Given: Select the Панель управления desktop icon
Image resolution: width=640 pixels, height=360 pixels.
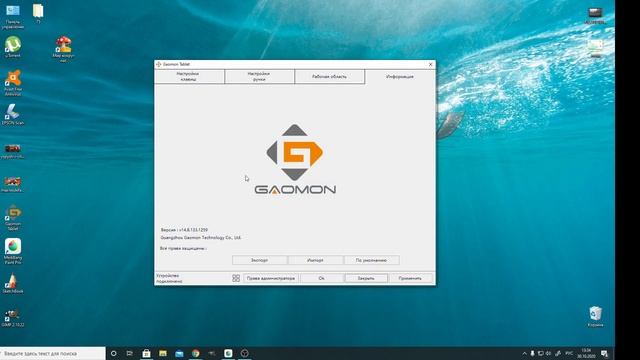Looking at the screenshot, I should tap(13, 17).
